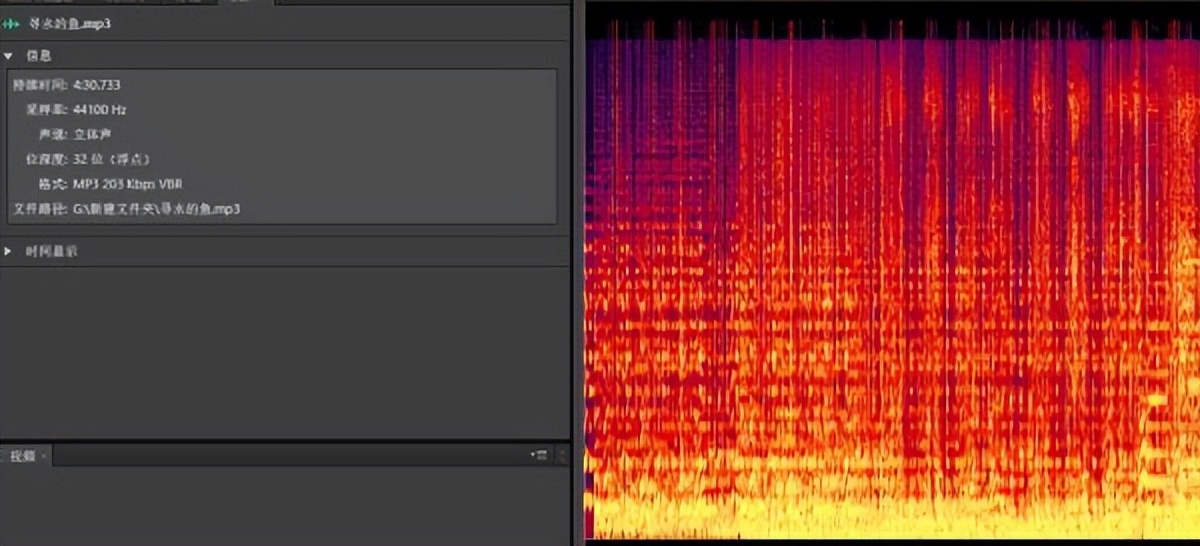This screenshot has width=1200, height=546.
Task: Click the rightmost icon in 视频 panel header
Action: point(561,455)
